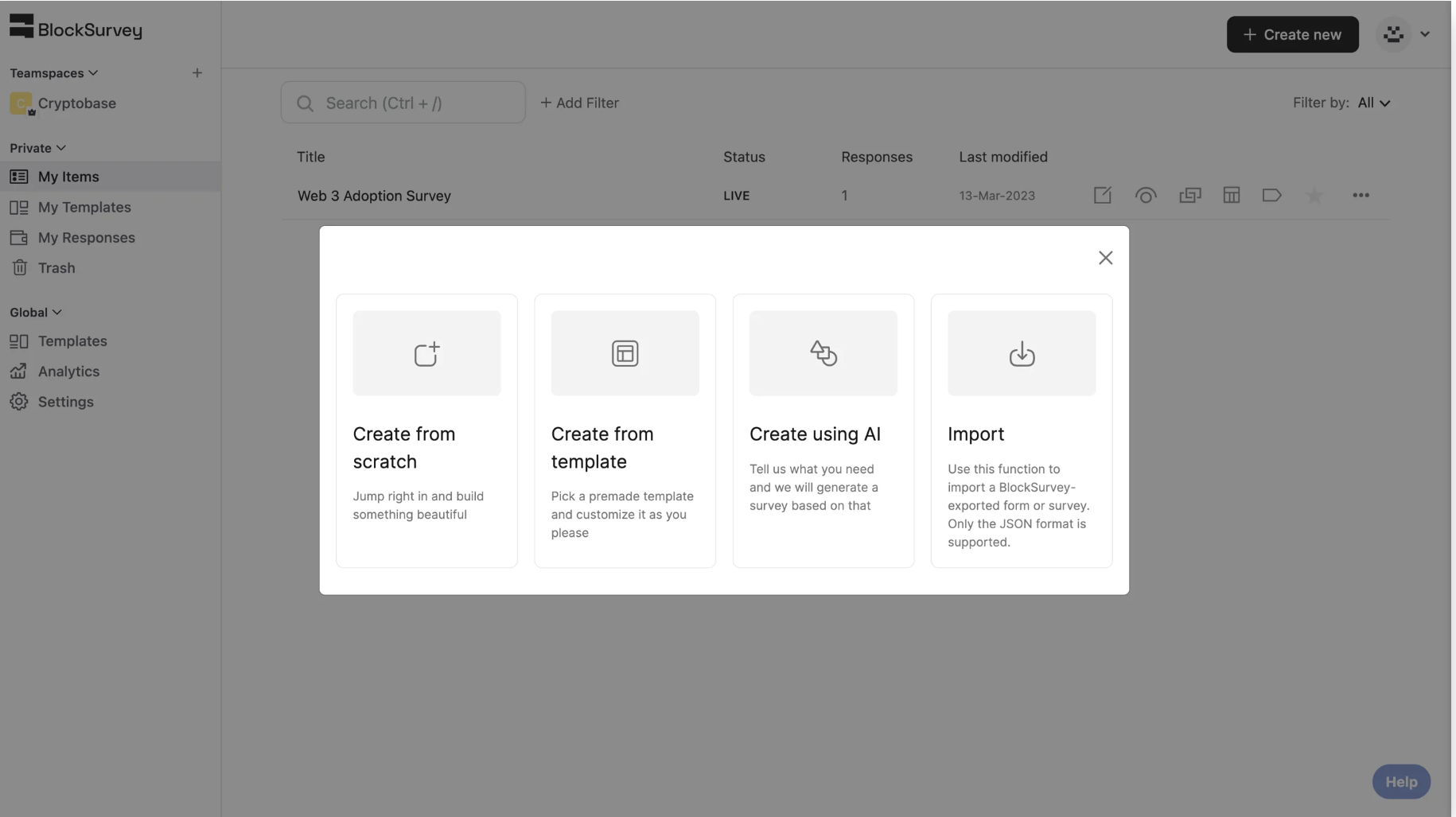Click the My Responses folder icon
The width and height of the screenshot is (1456, 817).
[x=19, y=237]
